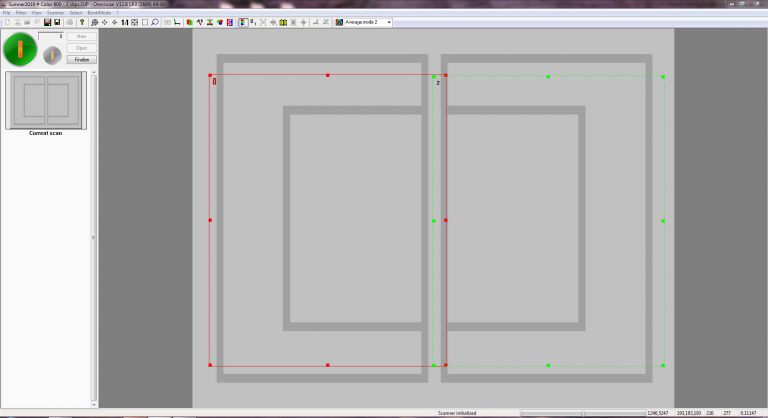
Task: Toggle the highlighted book mode toolbar icon
Action: pyautogui.click(x=243, y=21)
